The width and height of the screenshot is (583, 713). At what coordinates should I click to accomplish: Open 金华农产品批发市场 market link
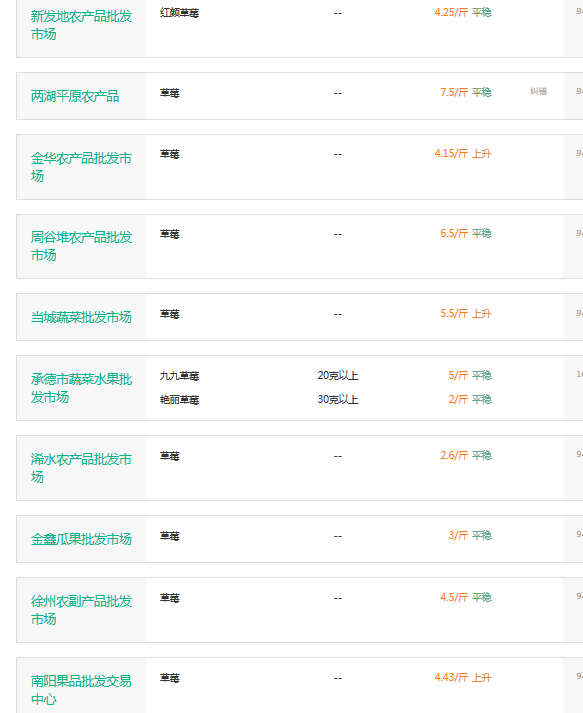(x=81, y=167)
